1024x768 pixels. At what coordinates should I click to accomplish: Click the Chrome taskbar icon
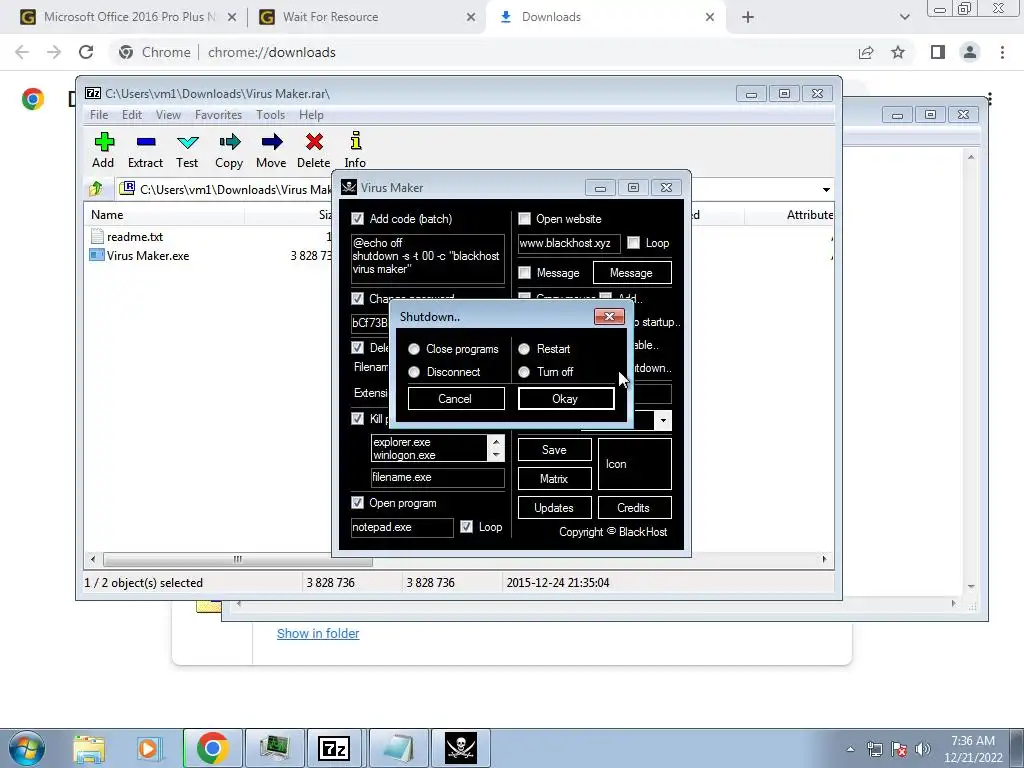(x=212, y=748)
